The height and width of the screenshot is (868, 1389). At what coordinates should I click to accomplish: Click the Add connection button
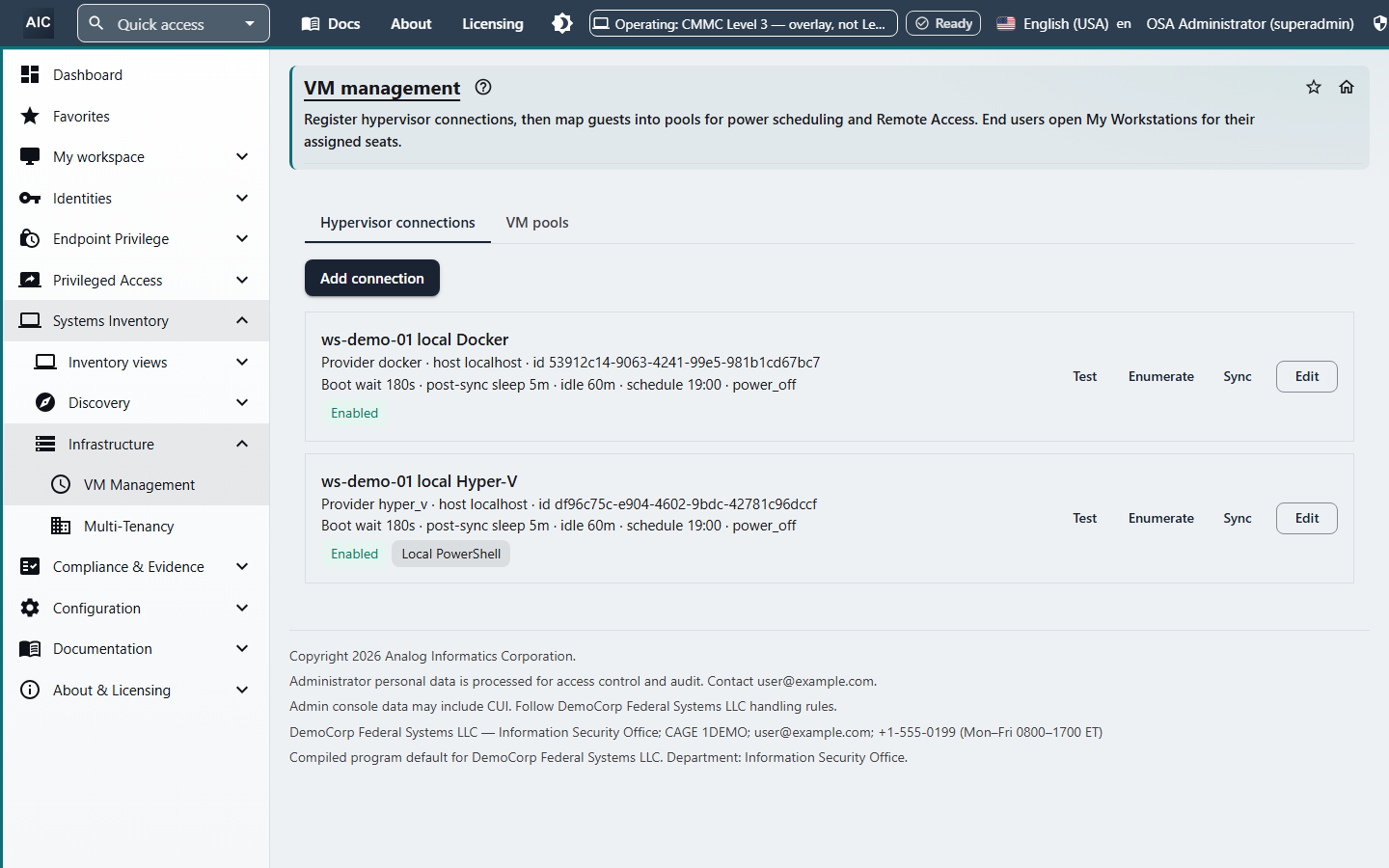click(372, 278)
